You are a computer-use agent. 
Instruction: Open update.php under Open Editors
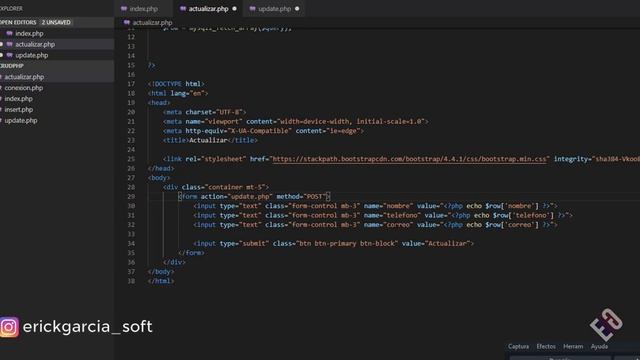32,56
